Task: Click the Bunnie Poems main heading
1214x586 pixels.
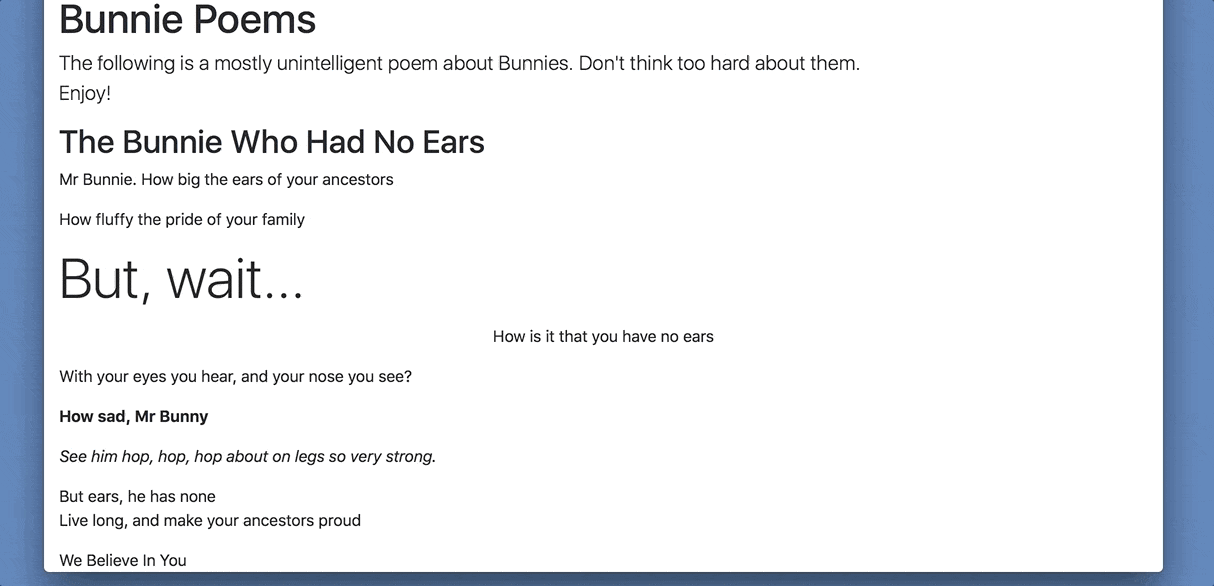Action: (x=187, y=20)
